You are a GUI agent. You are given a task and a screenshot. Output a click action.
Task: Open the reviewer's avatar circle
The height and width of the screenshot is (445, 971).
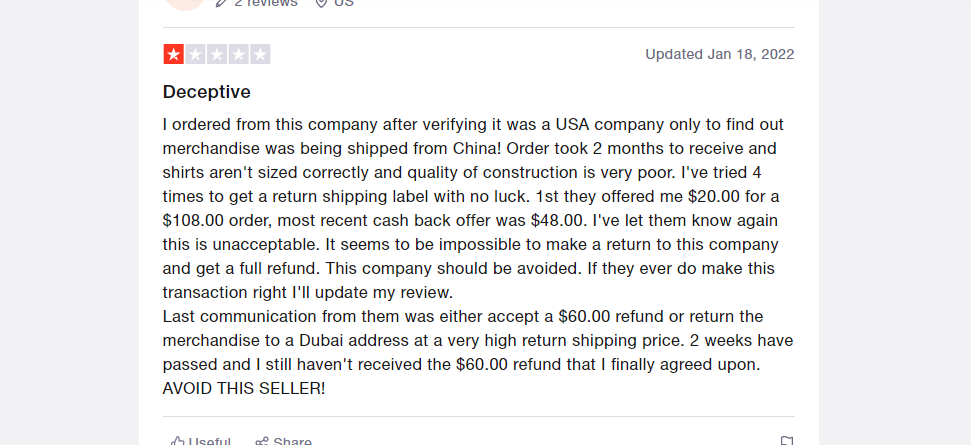click(185, 4)
